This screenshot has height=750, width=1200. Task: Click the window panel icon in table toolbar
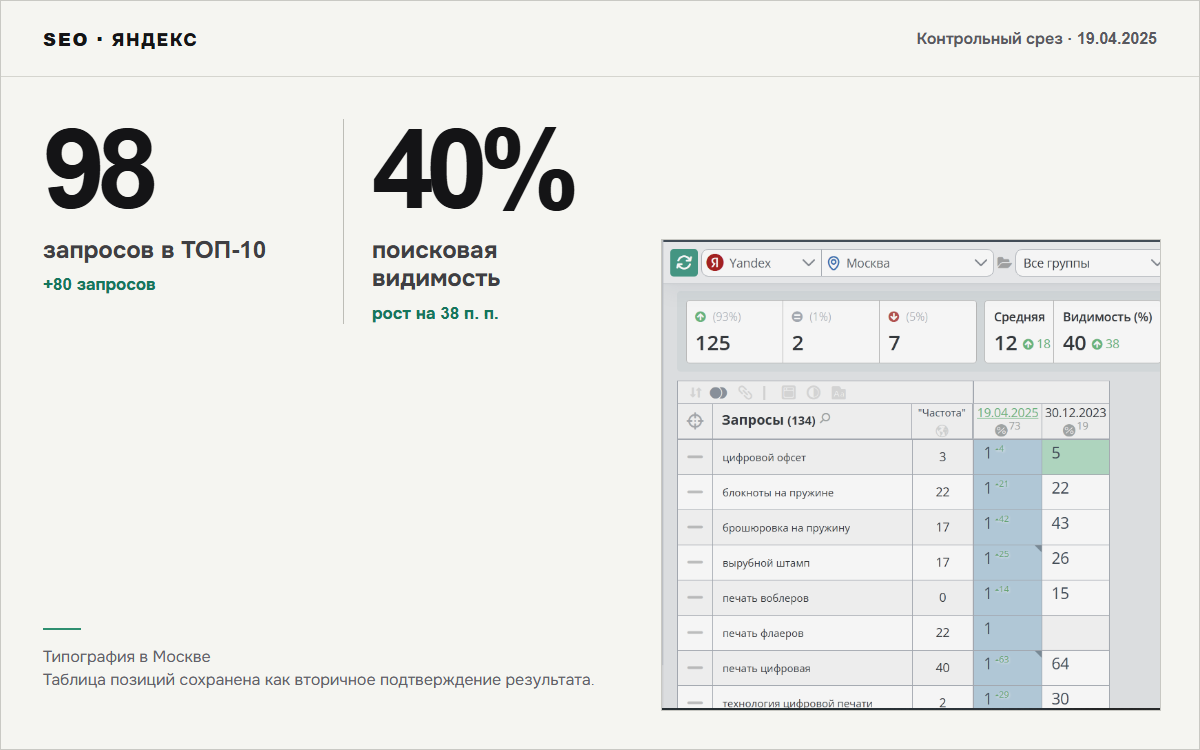(788, 393)
